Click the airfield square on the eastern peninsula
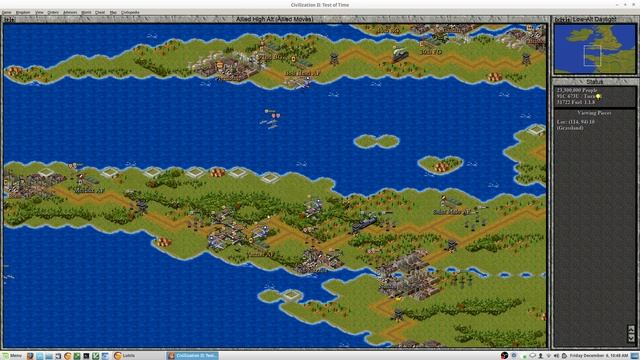 pos(536,130)
